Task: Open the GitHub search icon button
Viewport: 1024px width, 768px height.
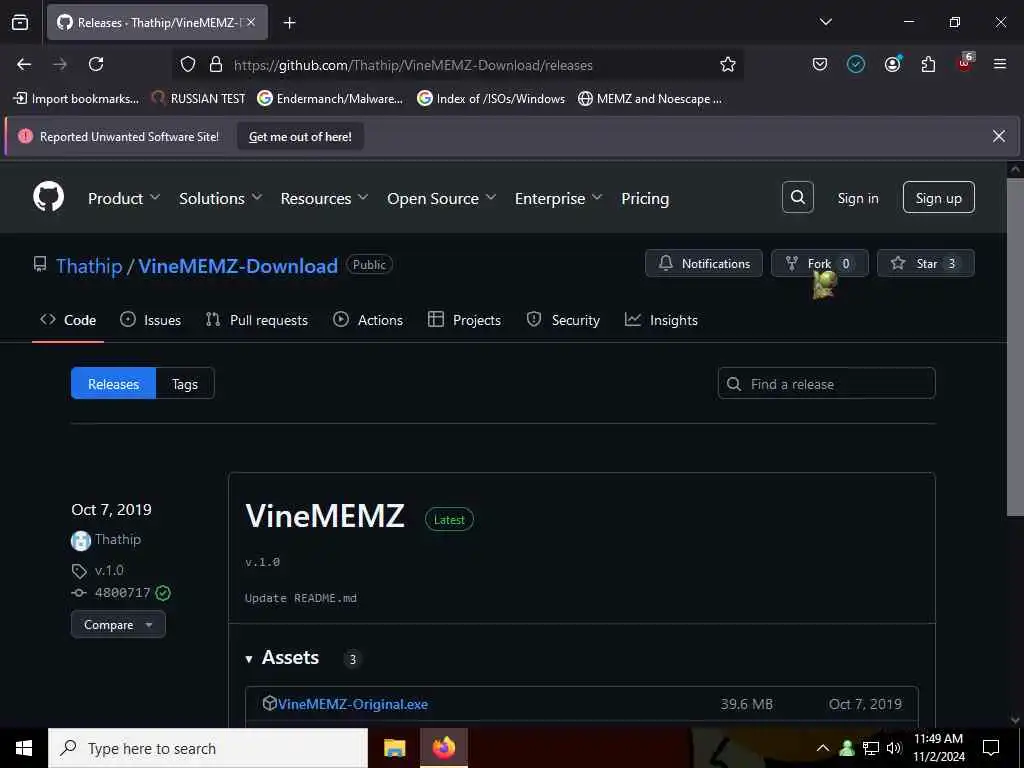Action: (x=797, y=197)
